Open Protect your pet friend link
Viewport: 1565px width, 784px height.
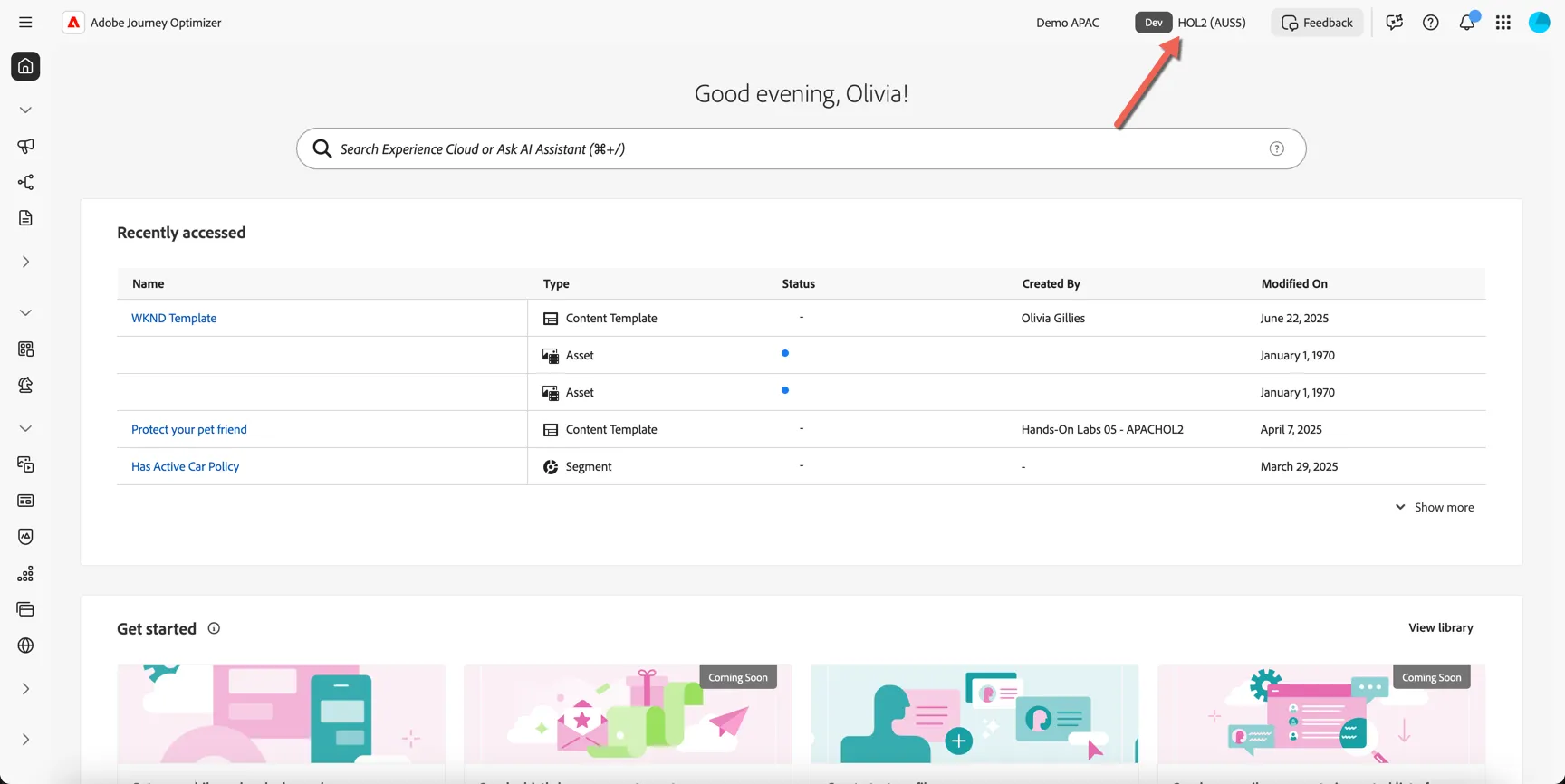tap(189, 429)
